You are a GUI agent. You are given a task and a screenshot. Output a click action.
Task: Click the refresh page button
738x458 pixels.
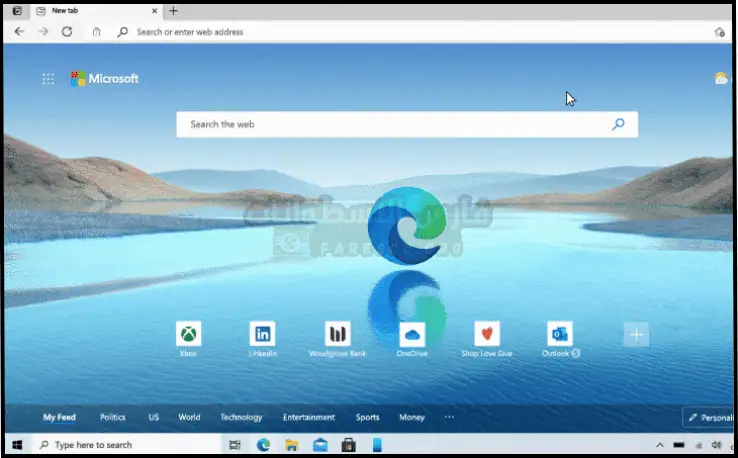click(67, 32)
